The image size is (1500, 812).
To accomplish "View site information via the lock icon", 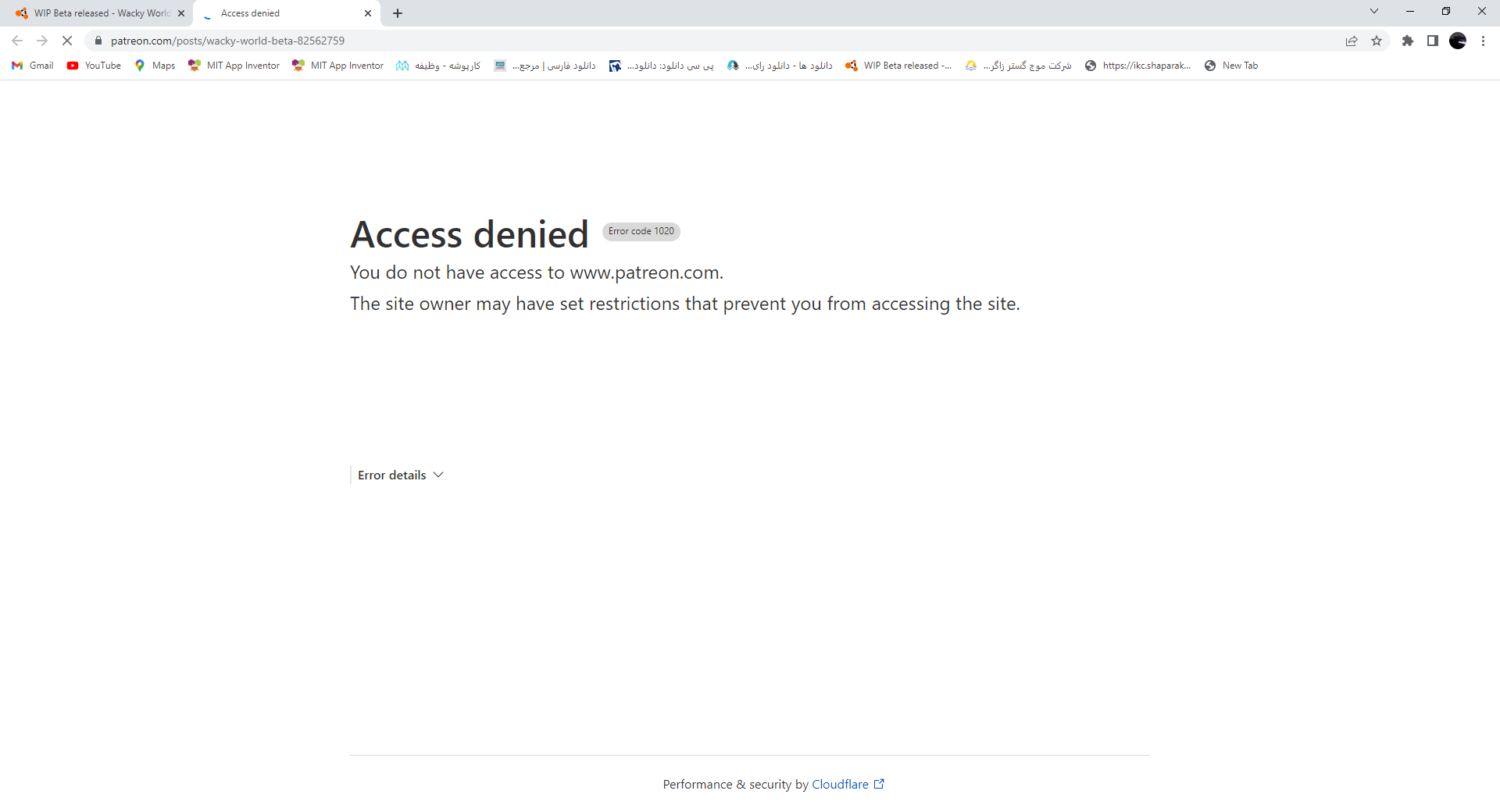I will [x=98, y=41].
